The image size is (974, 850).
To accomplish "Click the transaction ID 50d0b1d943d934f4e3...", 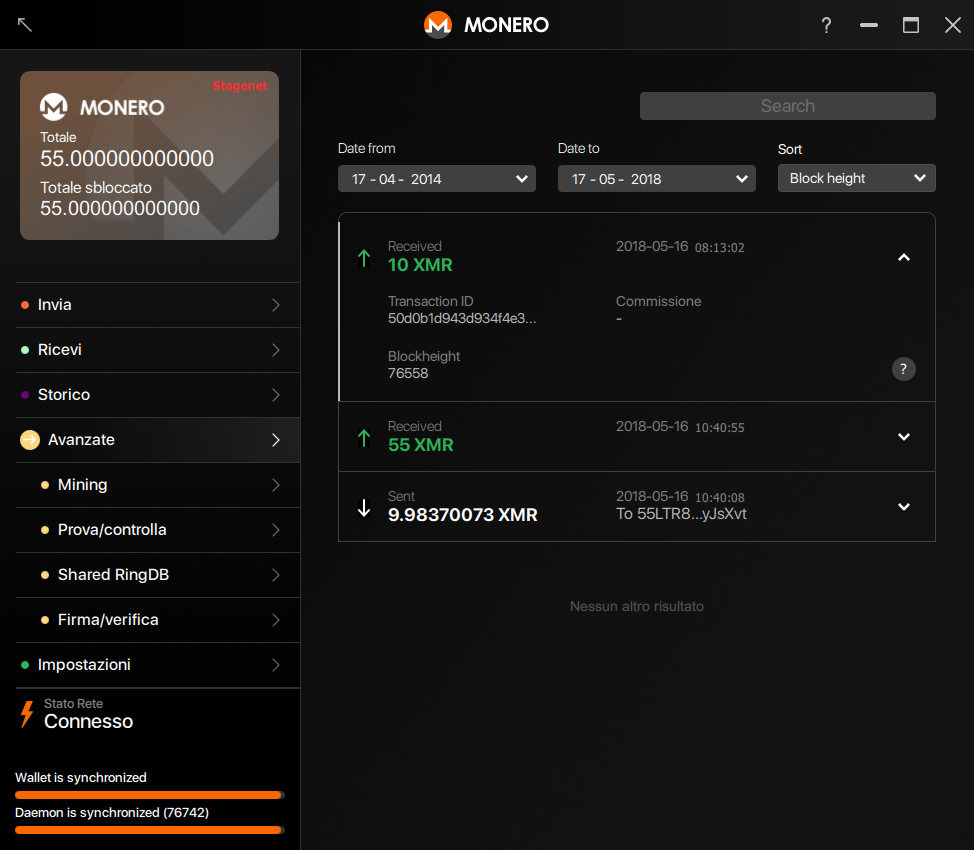I will (462, 319).
